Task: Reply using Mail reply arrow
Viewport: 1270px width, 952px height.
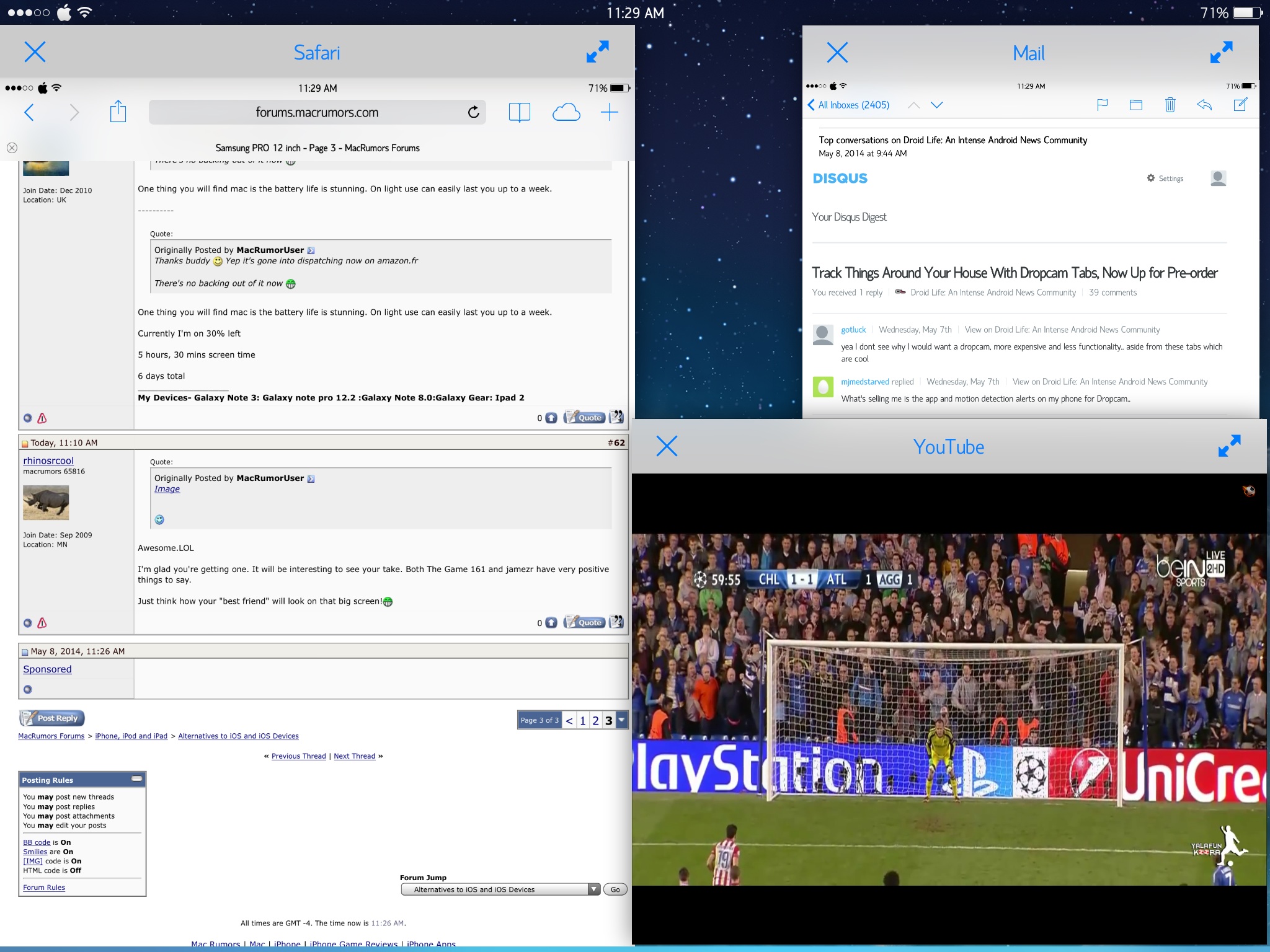Action: click(1204, 105)
